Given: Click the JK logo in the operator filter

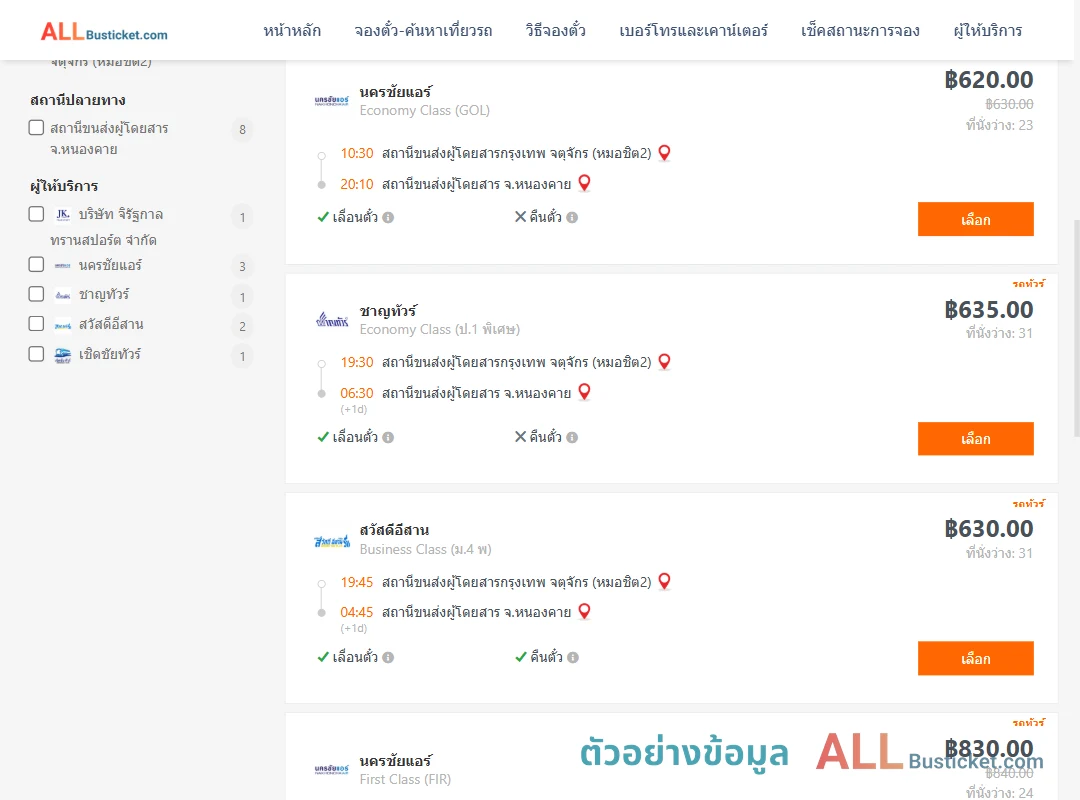Looking at the screenshot, I should tap(63, 214).
